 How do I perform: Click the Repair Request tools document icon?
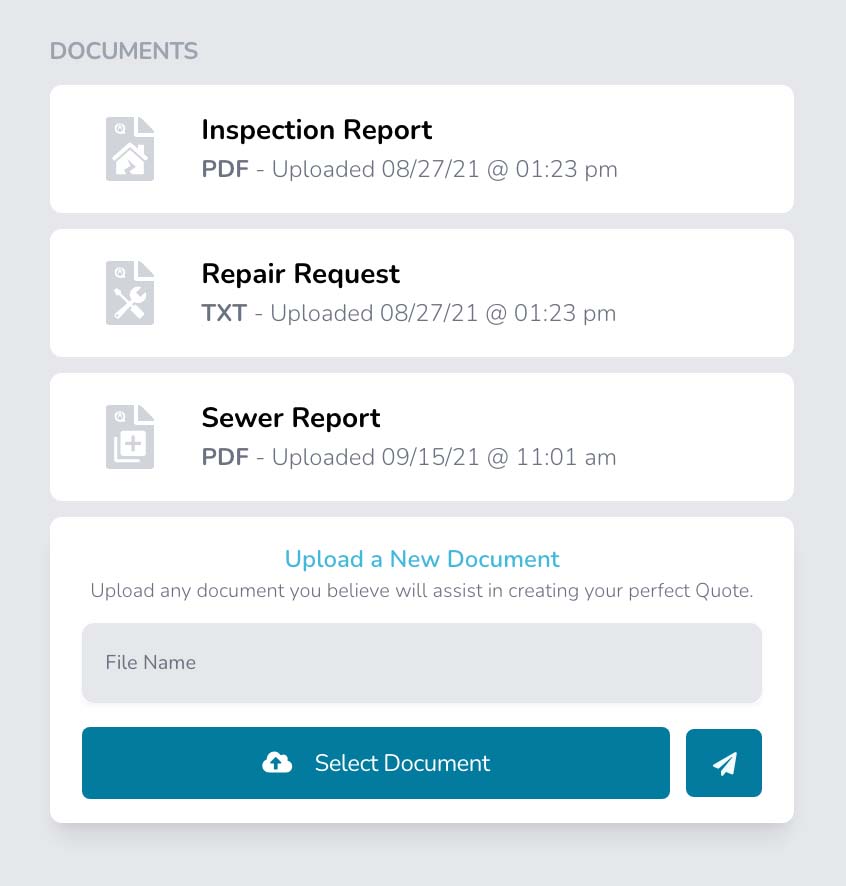coord(130,293)
